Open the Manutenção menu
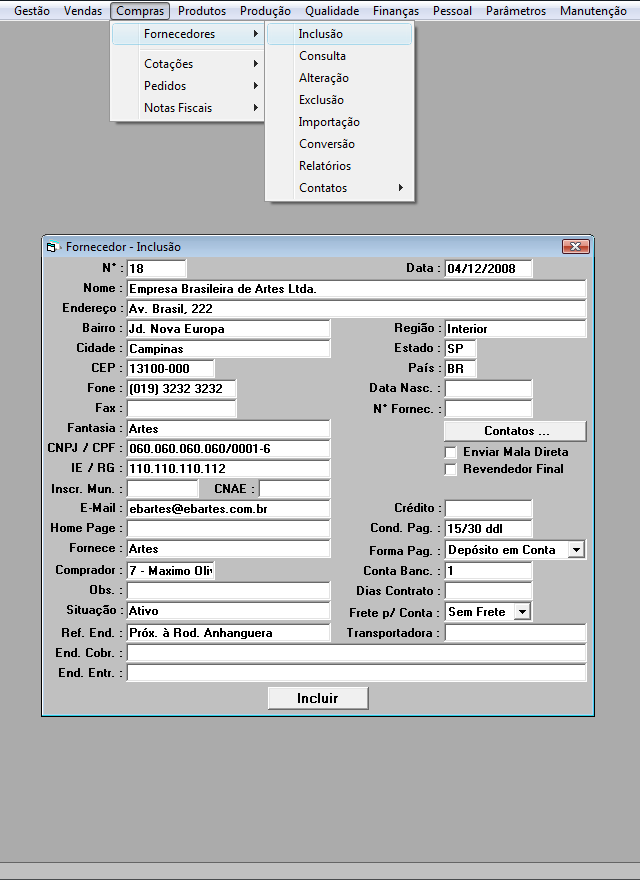 [x=593, y=11]
